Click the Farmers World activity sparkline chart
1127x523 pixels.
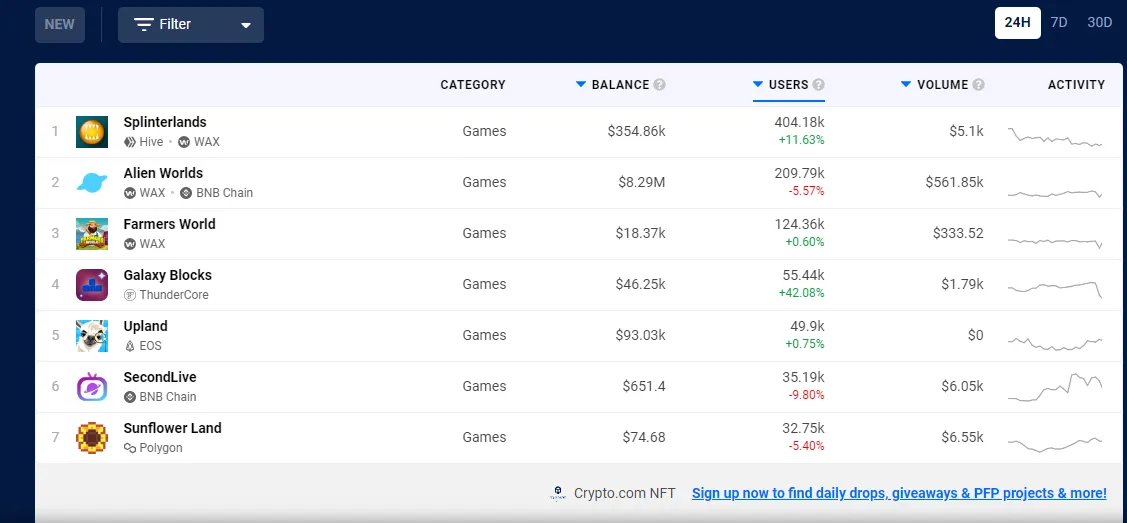tap(1055, 243)
